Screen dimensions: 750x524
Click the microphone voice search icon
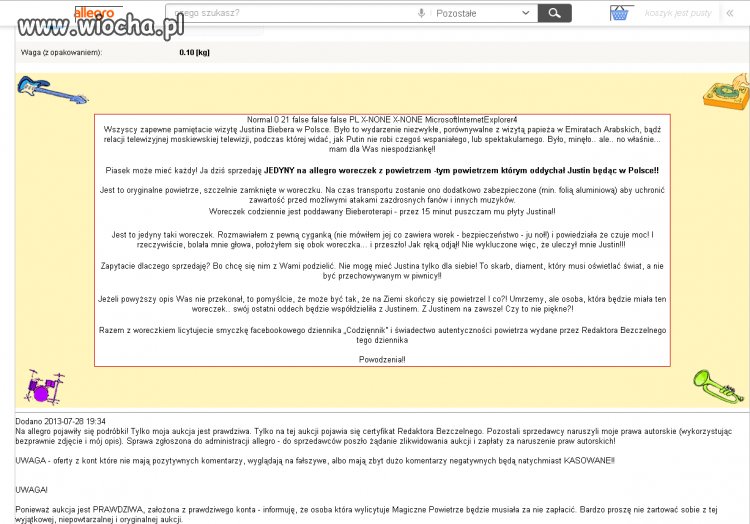421,13
